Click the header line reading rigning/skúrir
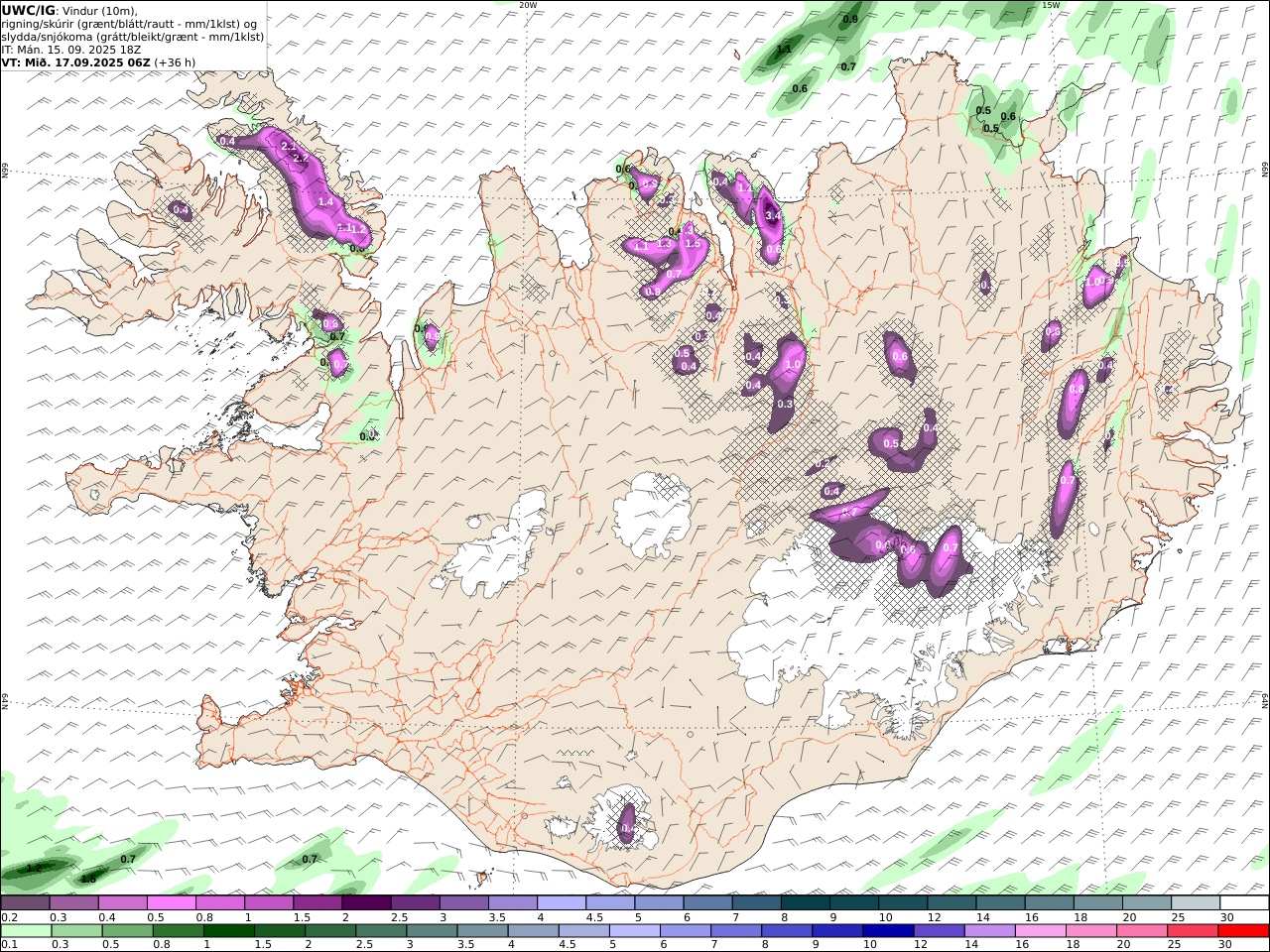 128,24
